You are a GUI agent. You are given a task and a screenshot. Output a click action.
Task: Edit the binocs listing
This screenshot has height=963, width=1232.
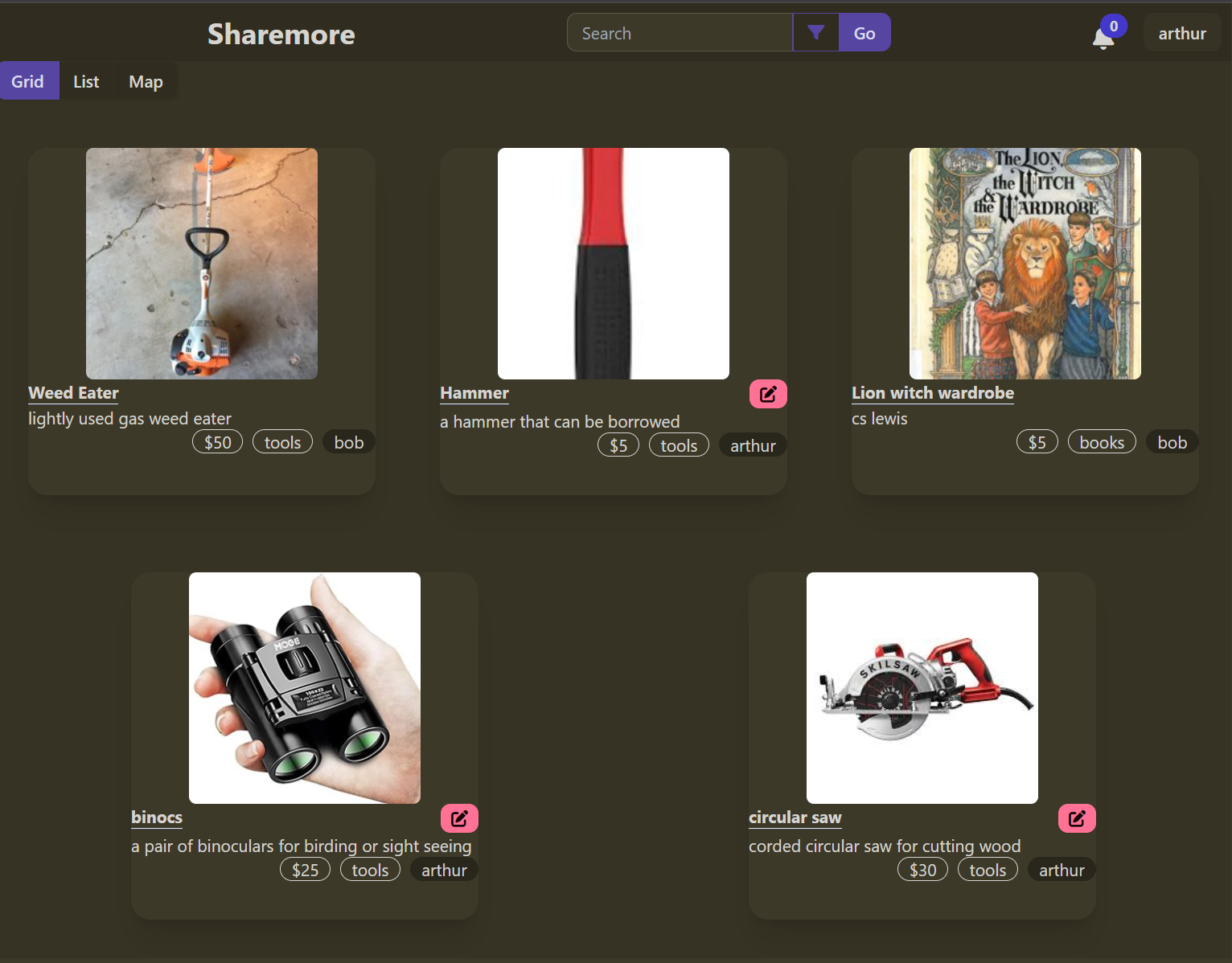point(459,818)
